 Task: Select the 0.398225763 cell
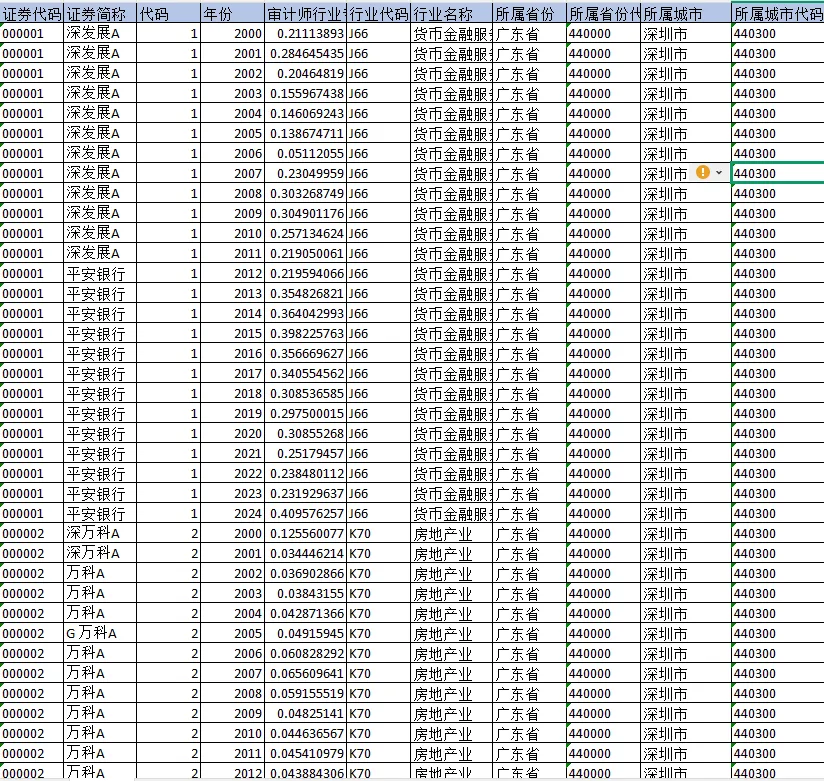coord(305,334)
